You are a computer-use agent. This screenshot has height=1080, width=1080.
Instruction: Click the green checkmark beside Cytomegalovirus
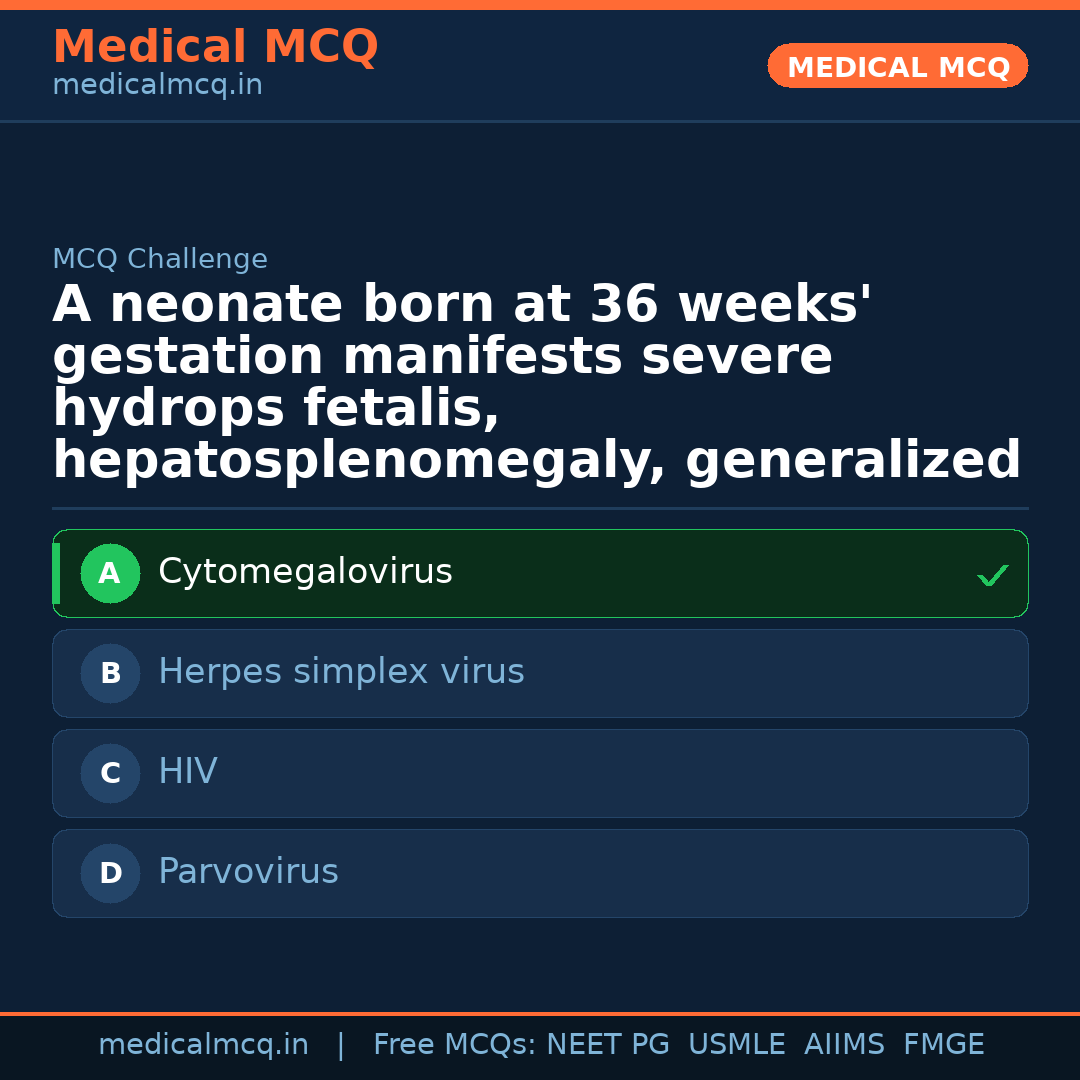[992, 575]
